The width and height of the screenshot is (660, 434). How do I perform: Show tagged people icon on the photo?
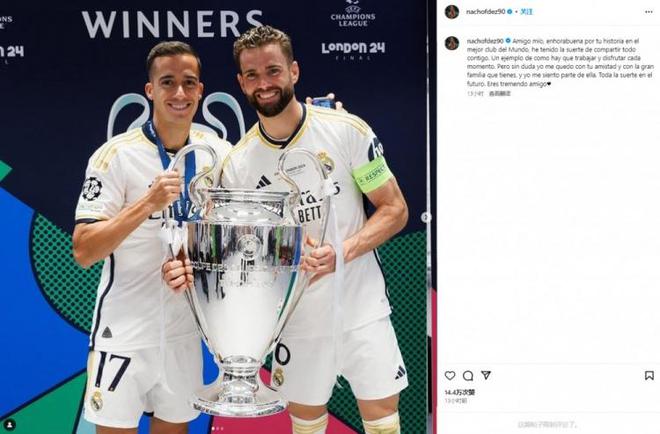(9, 424)
